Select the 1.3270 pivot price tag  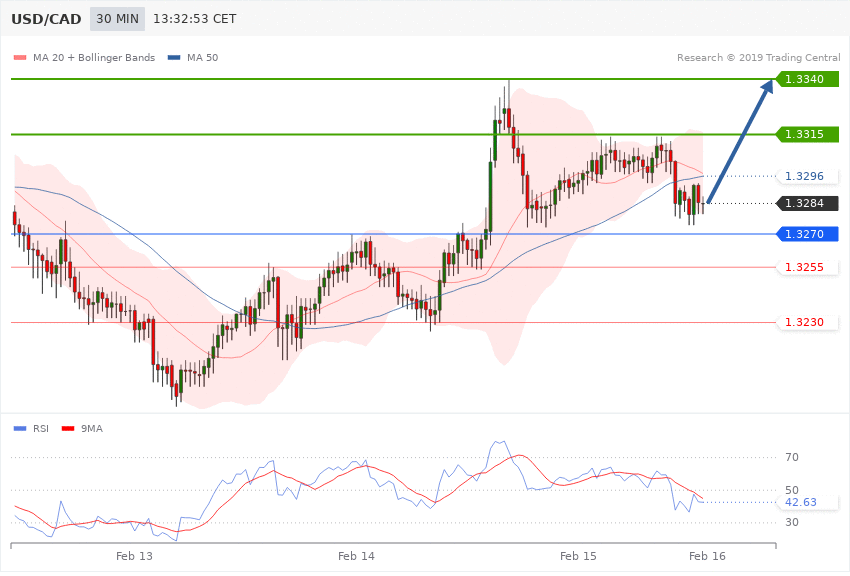[807, 234]
